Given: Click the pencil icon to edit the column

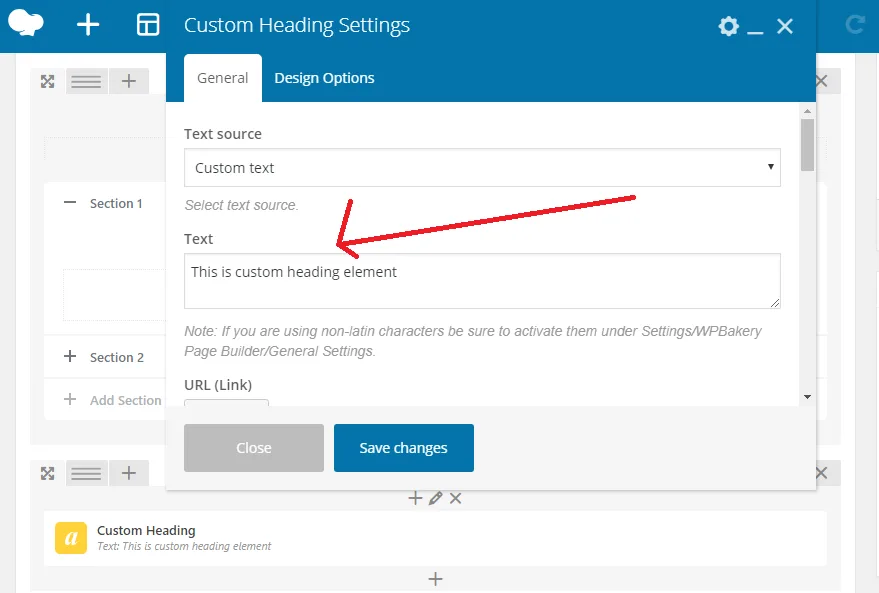Looking at the screenshot, I should pos(435,498).
